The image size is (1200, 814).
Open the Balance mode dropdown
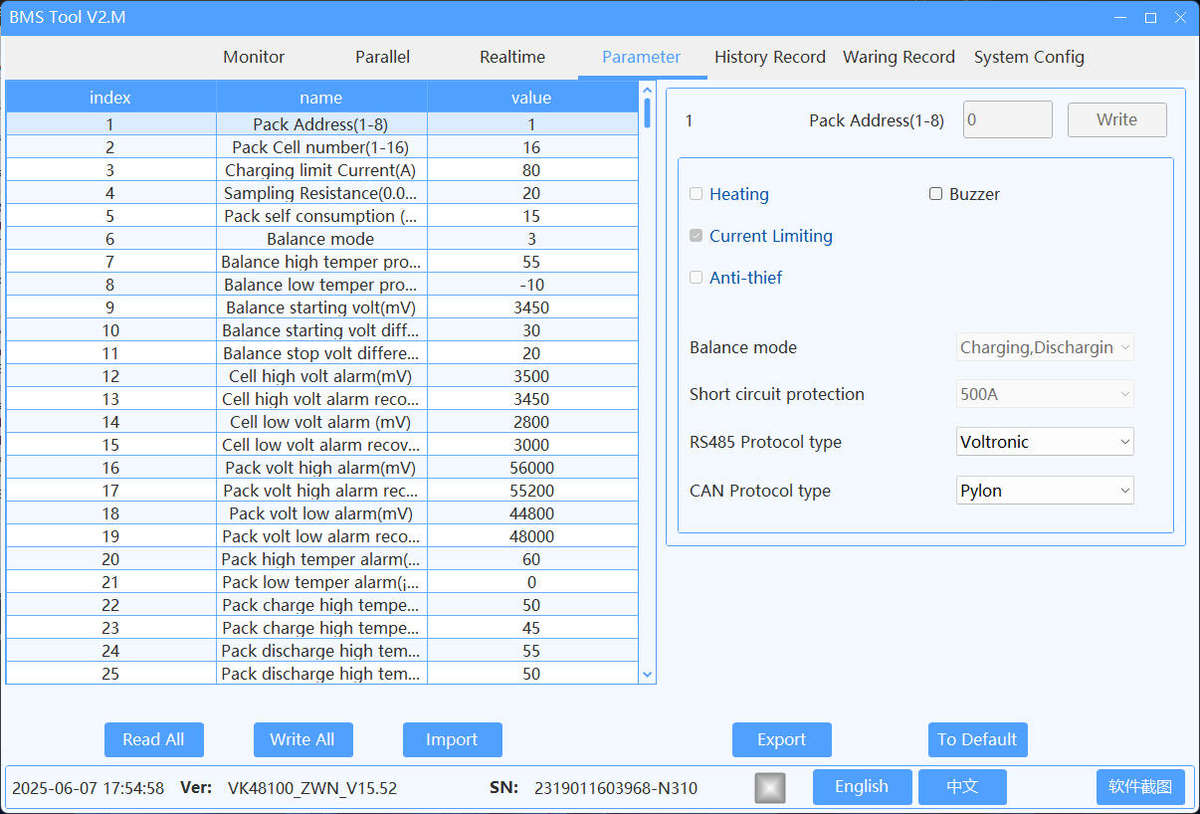[1045, 348]
